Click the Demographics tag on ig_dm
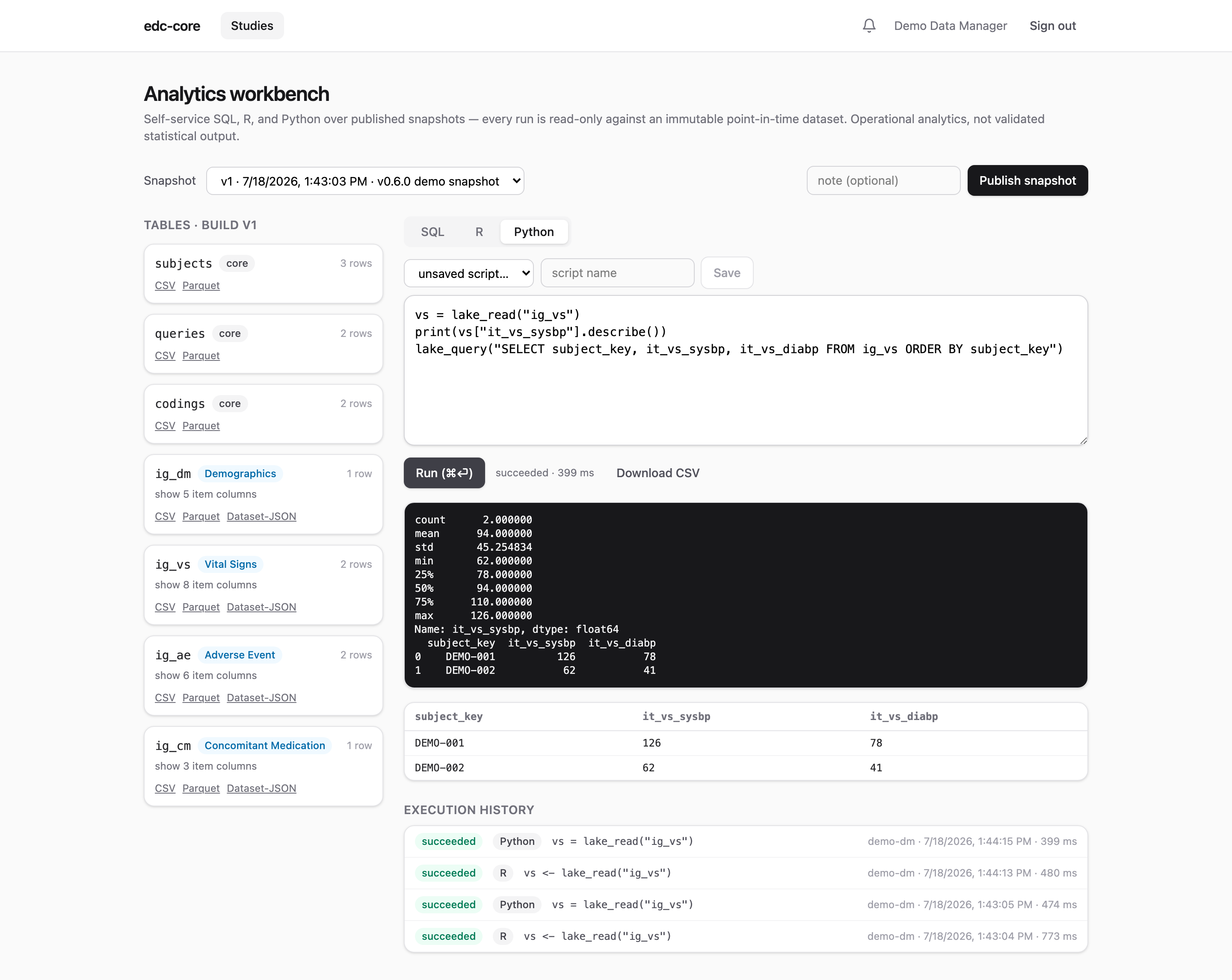 pyautogui.click(x=240, y=473)
